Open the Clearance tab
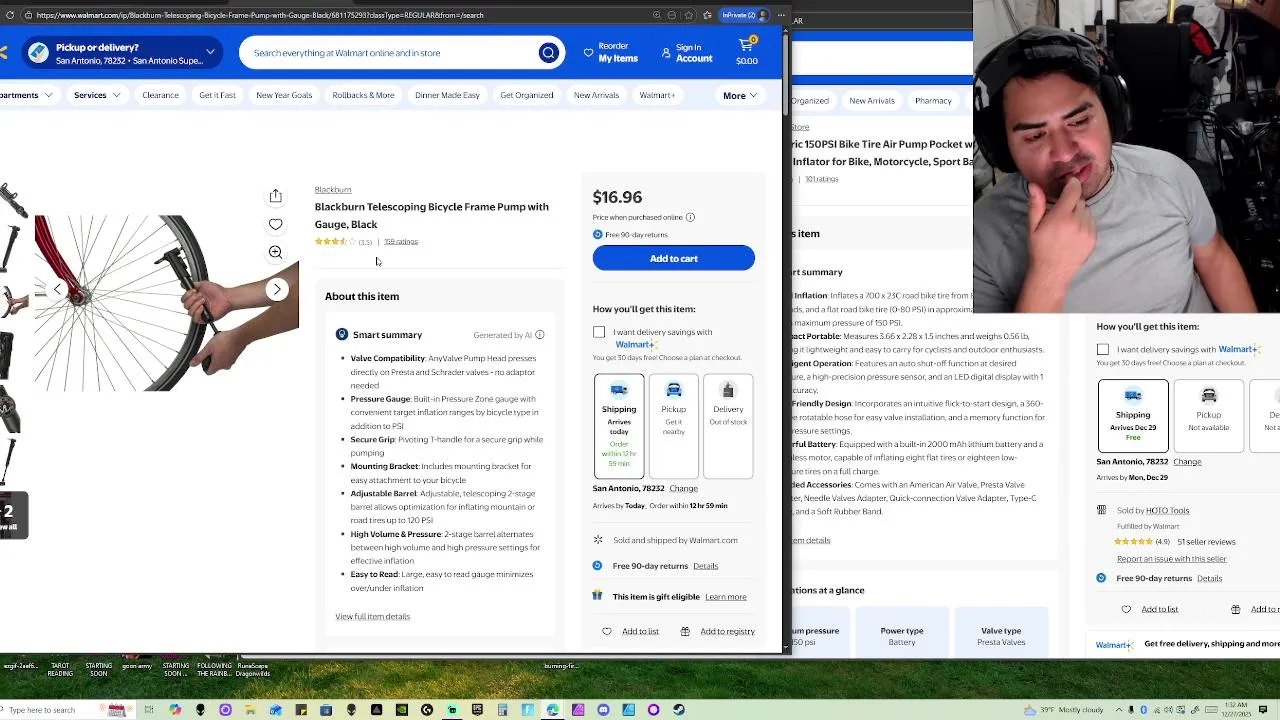Viewport: 1280px width, 720px height. (160, 95)
